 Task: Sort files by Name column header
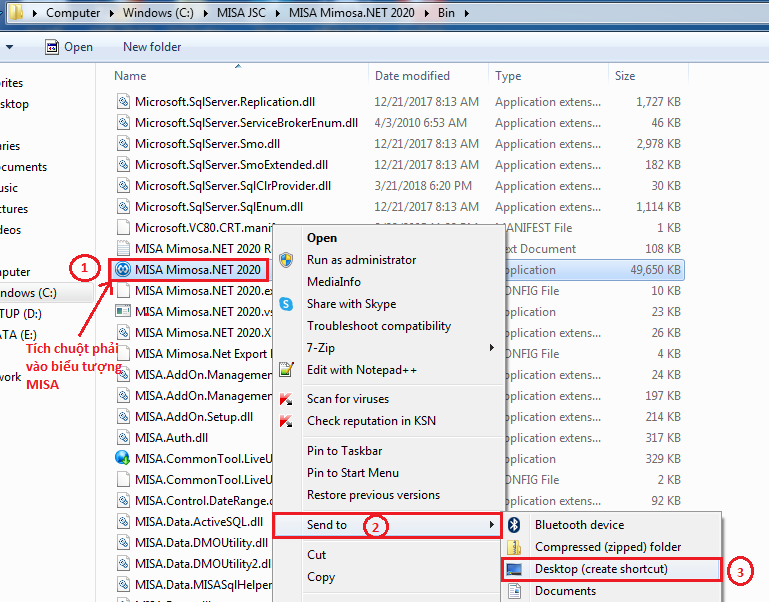pyautogui.click(x=130, y=76)
